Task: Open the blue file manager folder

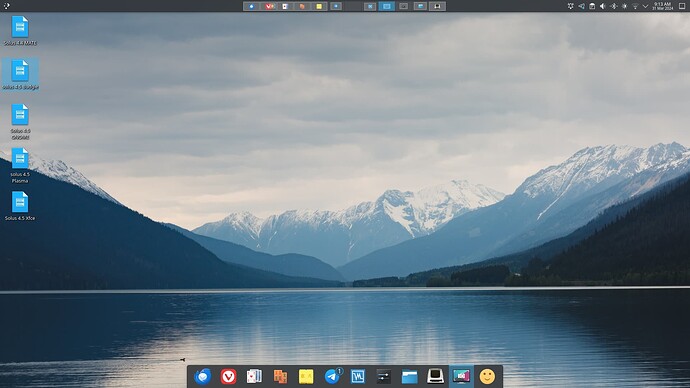Action: point(409,377)
